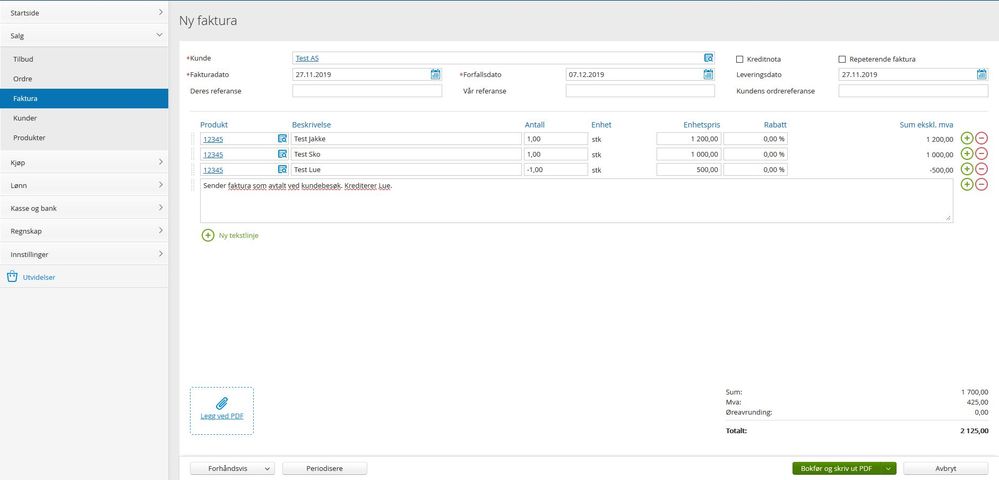Grab the drag handle of Test Lue row
The image size is (999, 480).
[192, 170]
